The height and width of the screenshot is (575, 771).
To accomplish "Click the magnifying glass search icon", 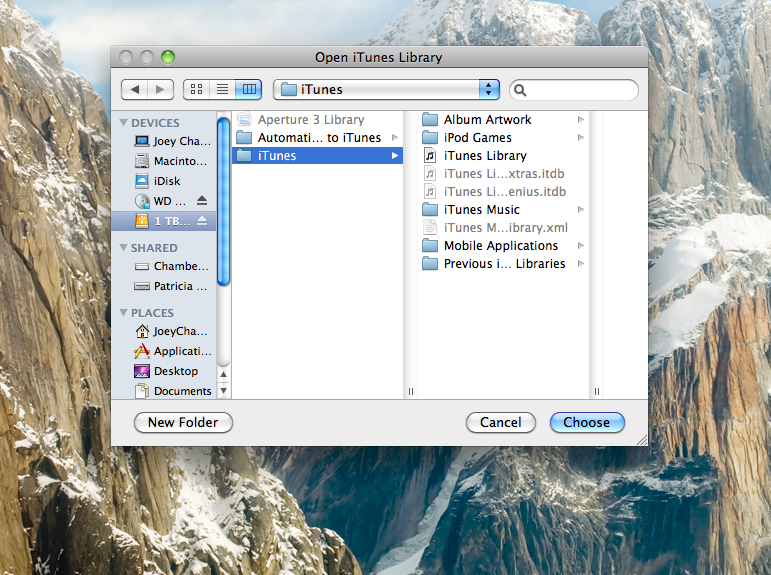I will click(520, 90).
